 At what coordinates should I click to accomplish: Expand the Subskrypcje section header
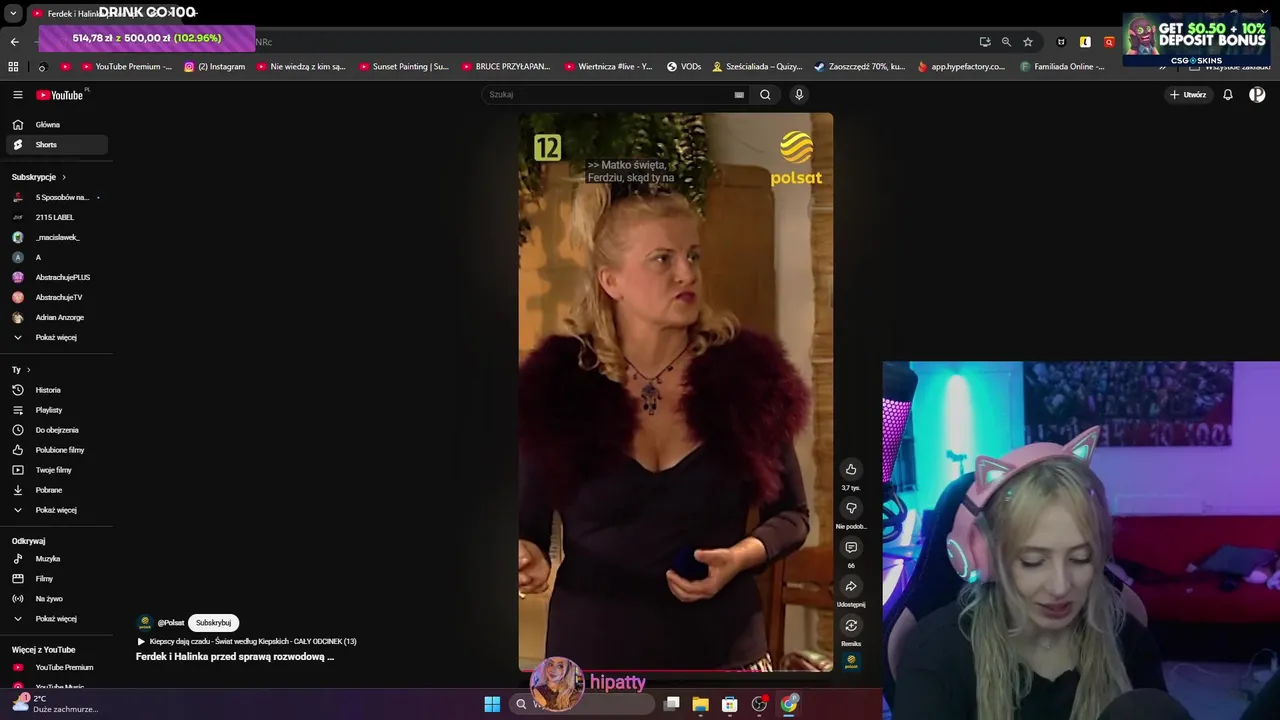[38, 177]
